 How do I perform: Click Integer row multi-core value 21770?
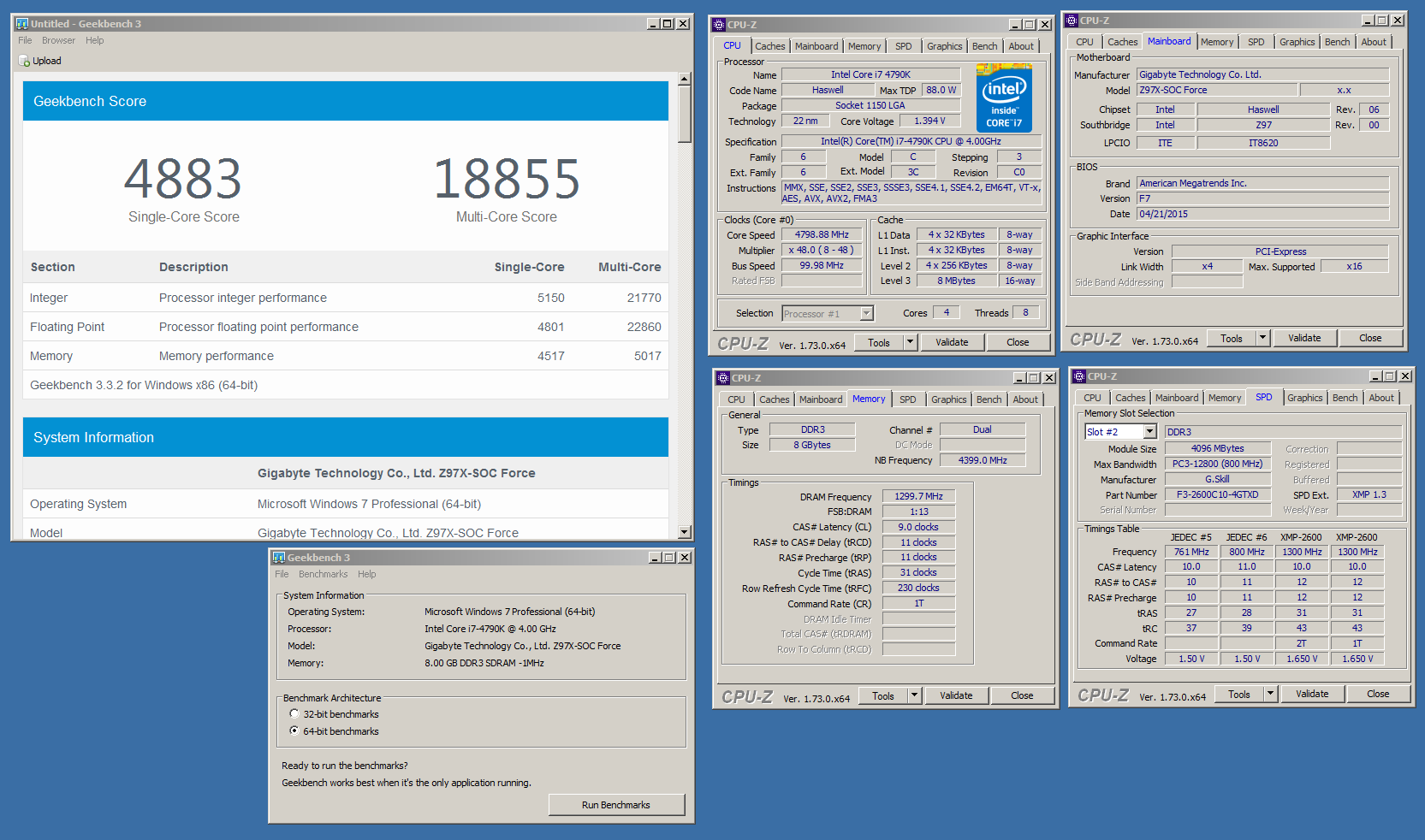click(x=644, y=298)
